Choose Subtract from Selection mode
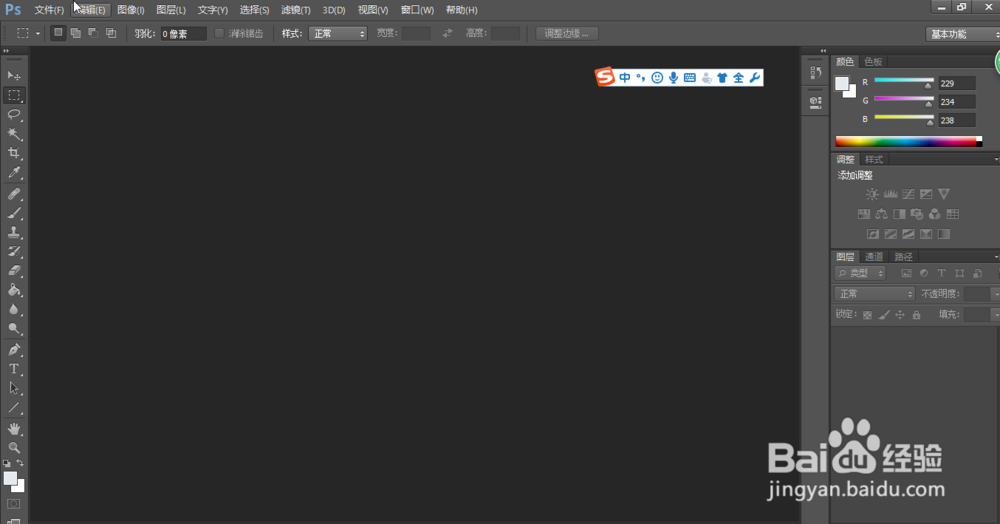1000x524 pixels. click(93, 33)
